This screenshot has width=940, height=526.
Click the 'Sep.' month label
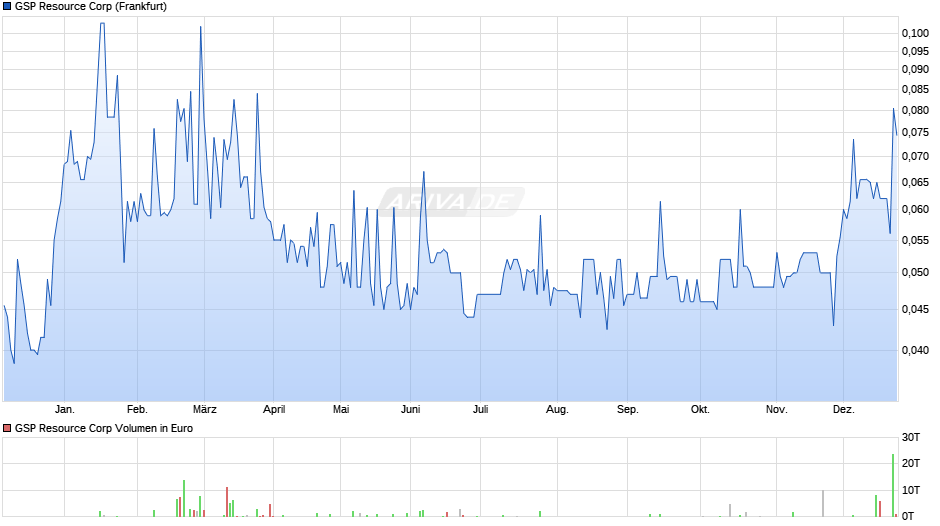(x=628, y=410)
